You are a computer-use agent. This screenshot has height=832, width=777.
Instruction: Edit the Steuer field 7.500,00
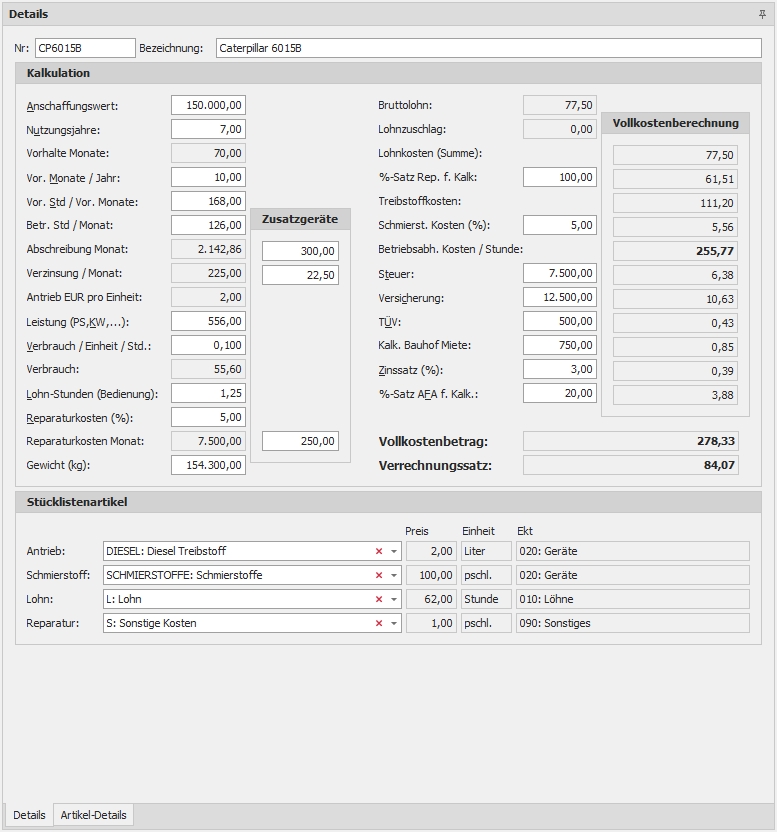(560, 273)
